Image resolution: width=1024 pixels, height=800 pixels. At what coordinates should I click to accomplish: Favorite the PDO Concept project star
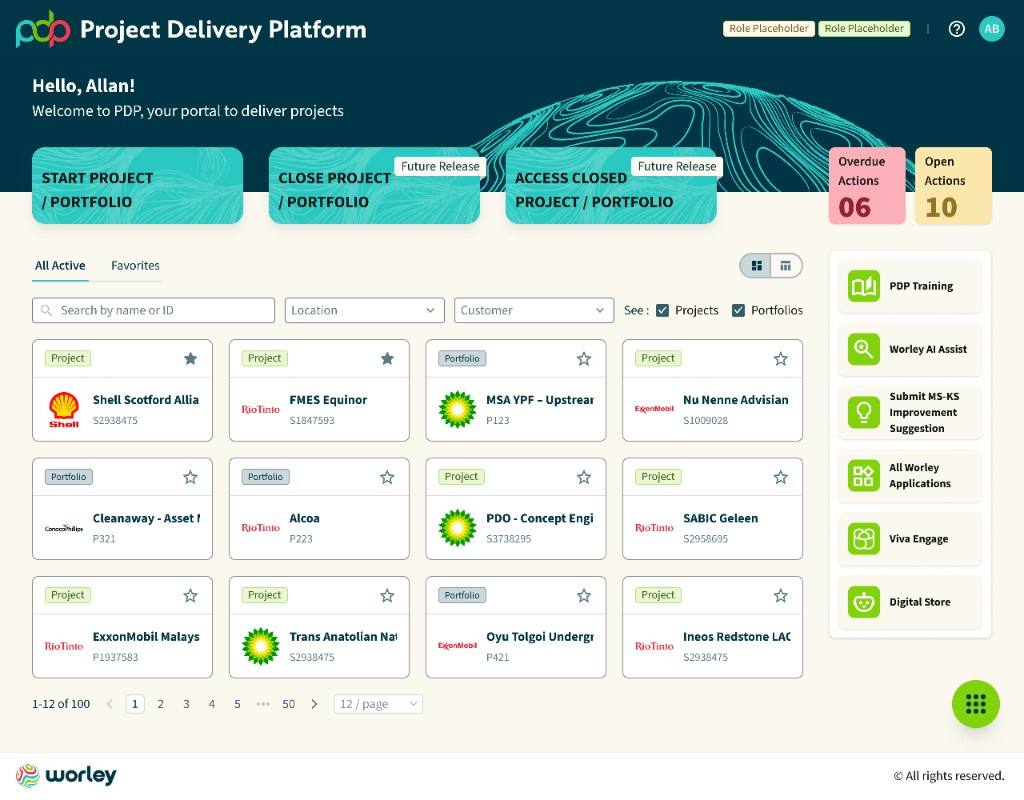pyautogui.click(x=584, y=477)
